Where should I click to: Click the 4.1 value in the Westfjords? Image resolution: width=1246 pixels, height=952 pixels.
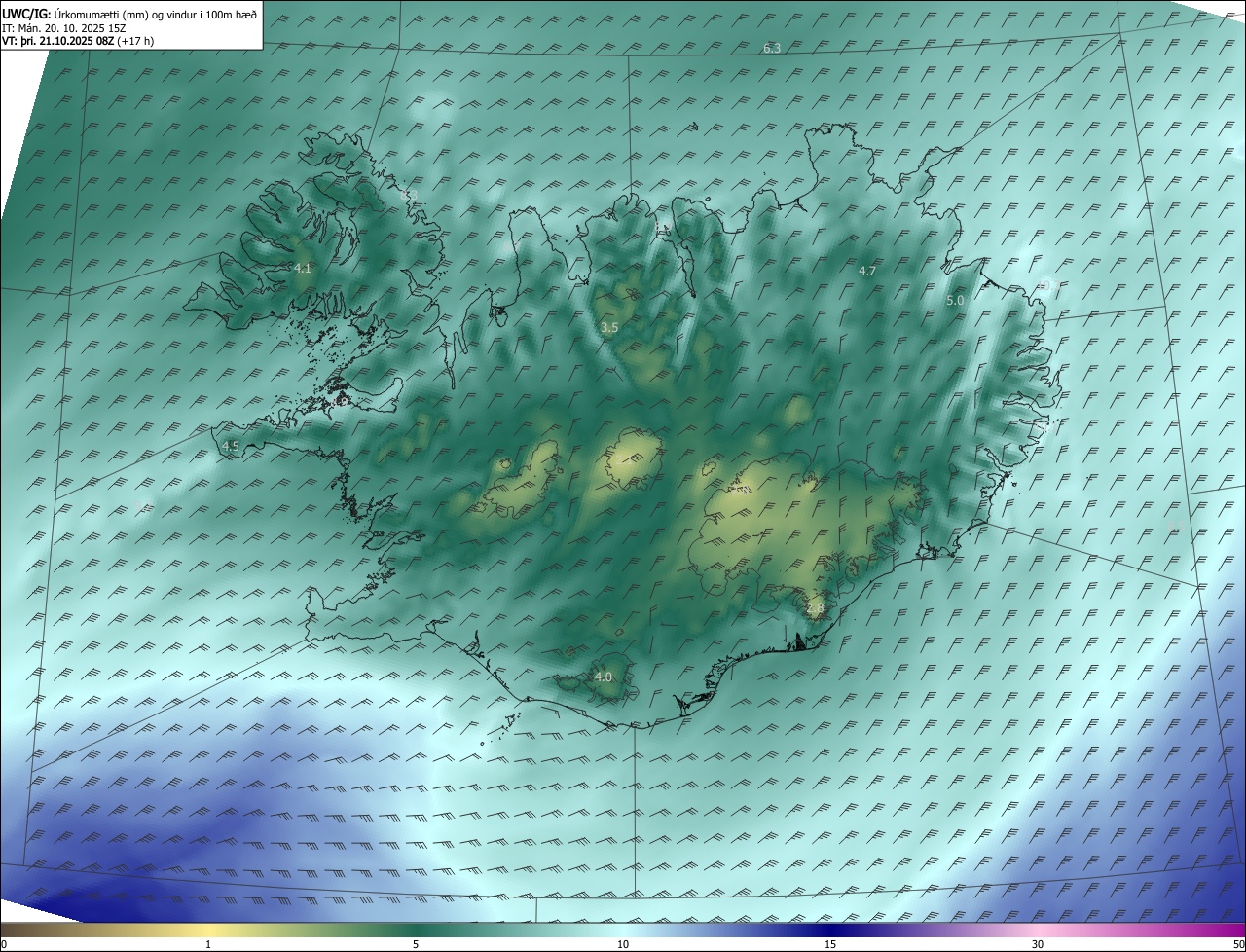pyautogui.click(x=302, y=268)
